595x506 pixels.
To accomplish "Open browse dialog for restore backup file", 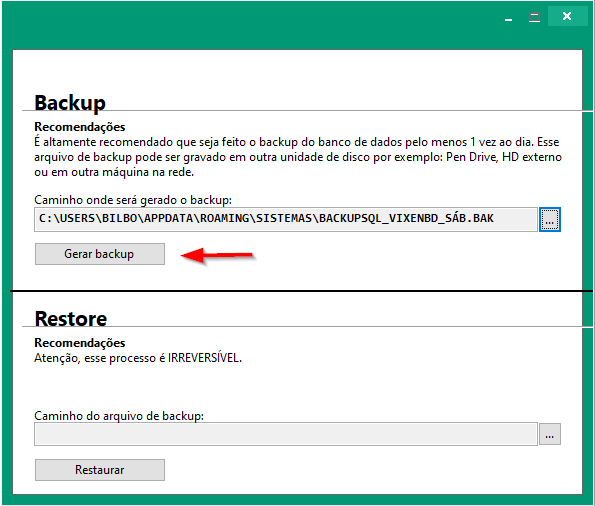I will tap(550, 434).
